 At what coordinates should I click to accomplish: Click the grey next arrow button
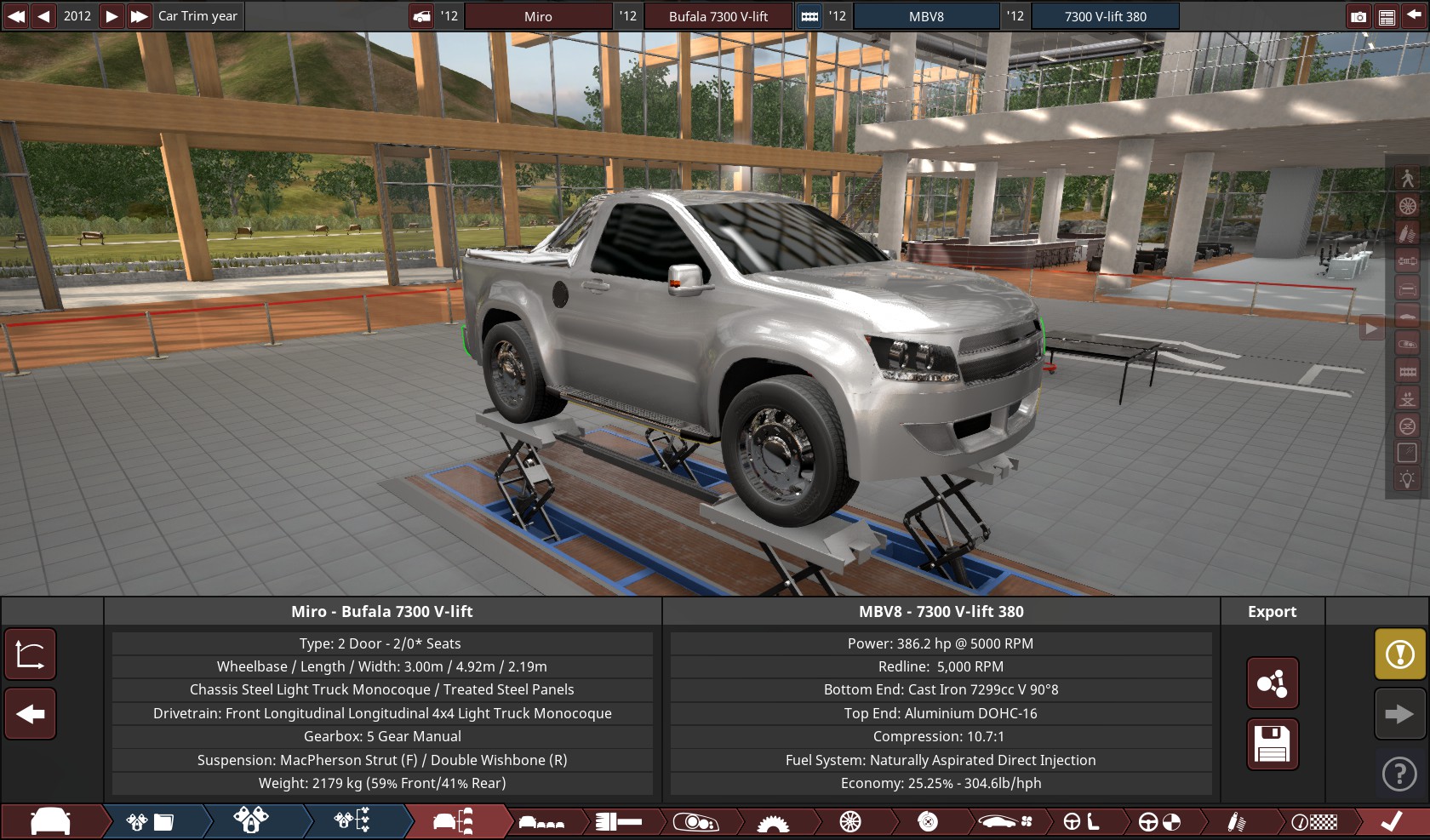click(1400, 713)
